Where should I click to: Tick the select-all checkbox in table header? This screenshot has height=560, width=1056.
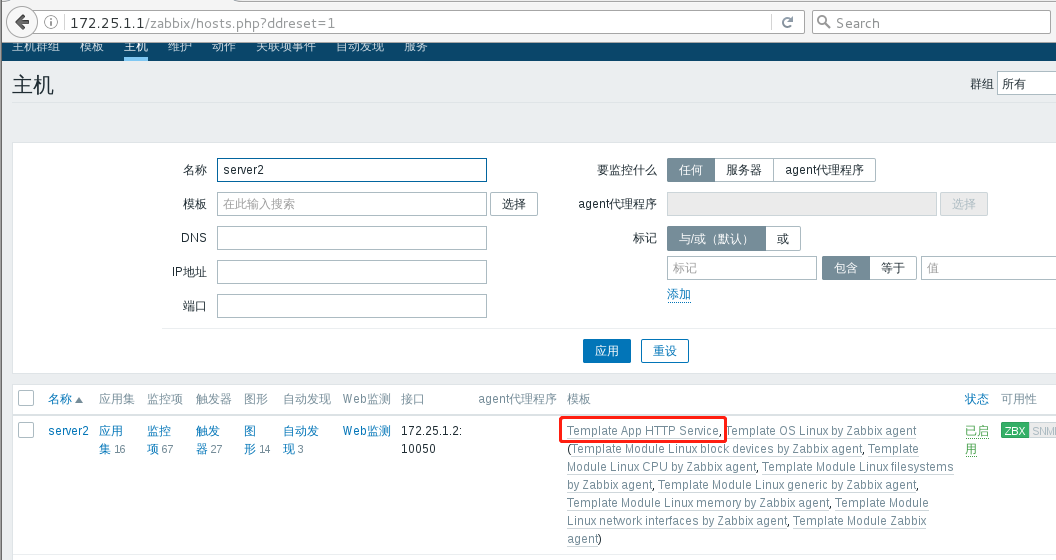point(26,398)
